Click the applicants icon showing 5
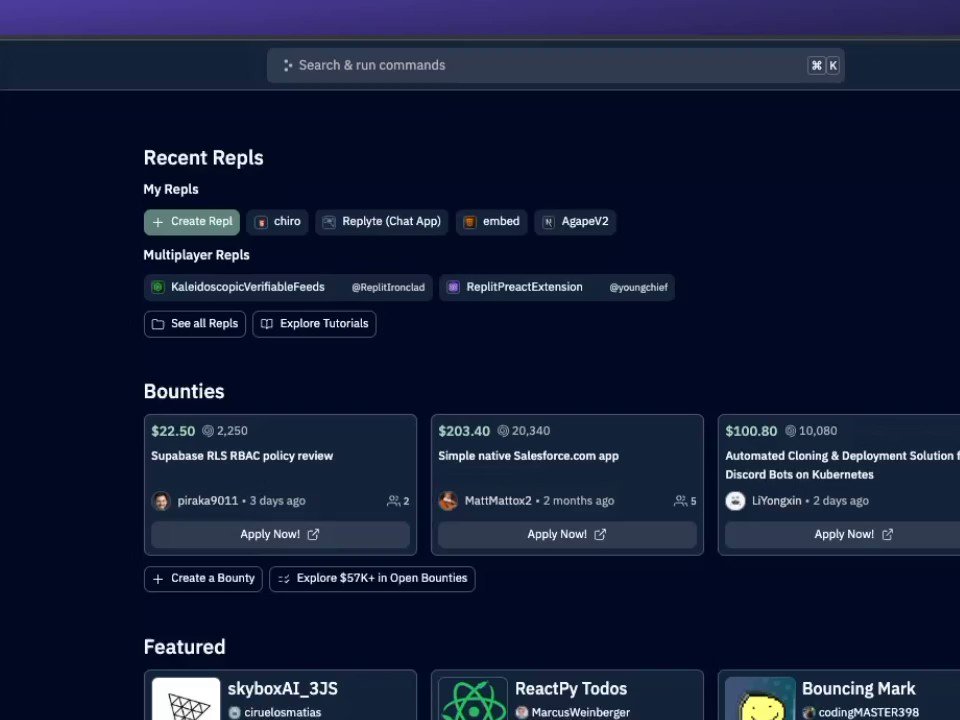The image size is (960, 720). click(x=680, y=501)
